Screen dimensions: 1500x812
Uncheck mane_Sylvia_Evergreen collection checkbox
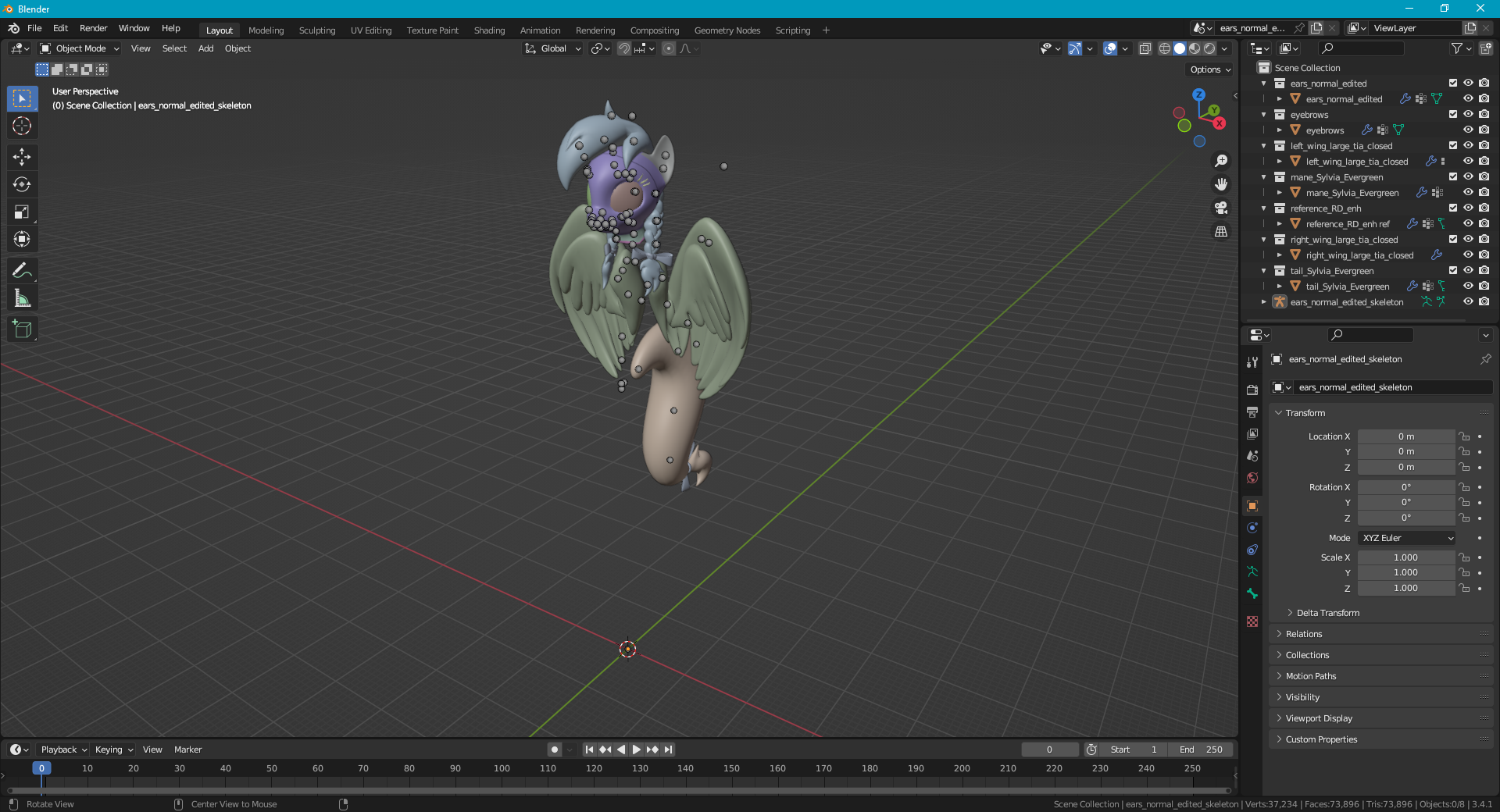click(x=1453, y=176)
